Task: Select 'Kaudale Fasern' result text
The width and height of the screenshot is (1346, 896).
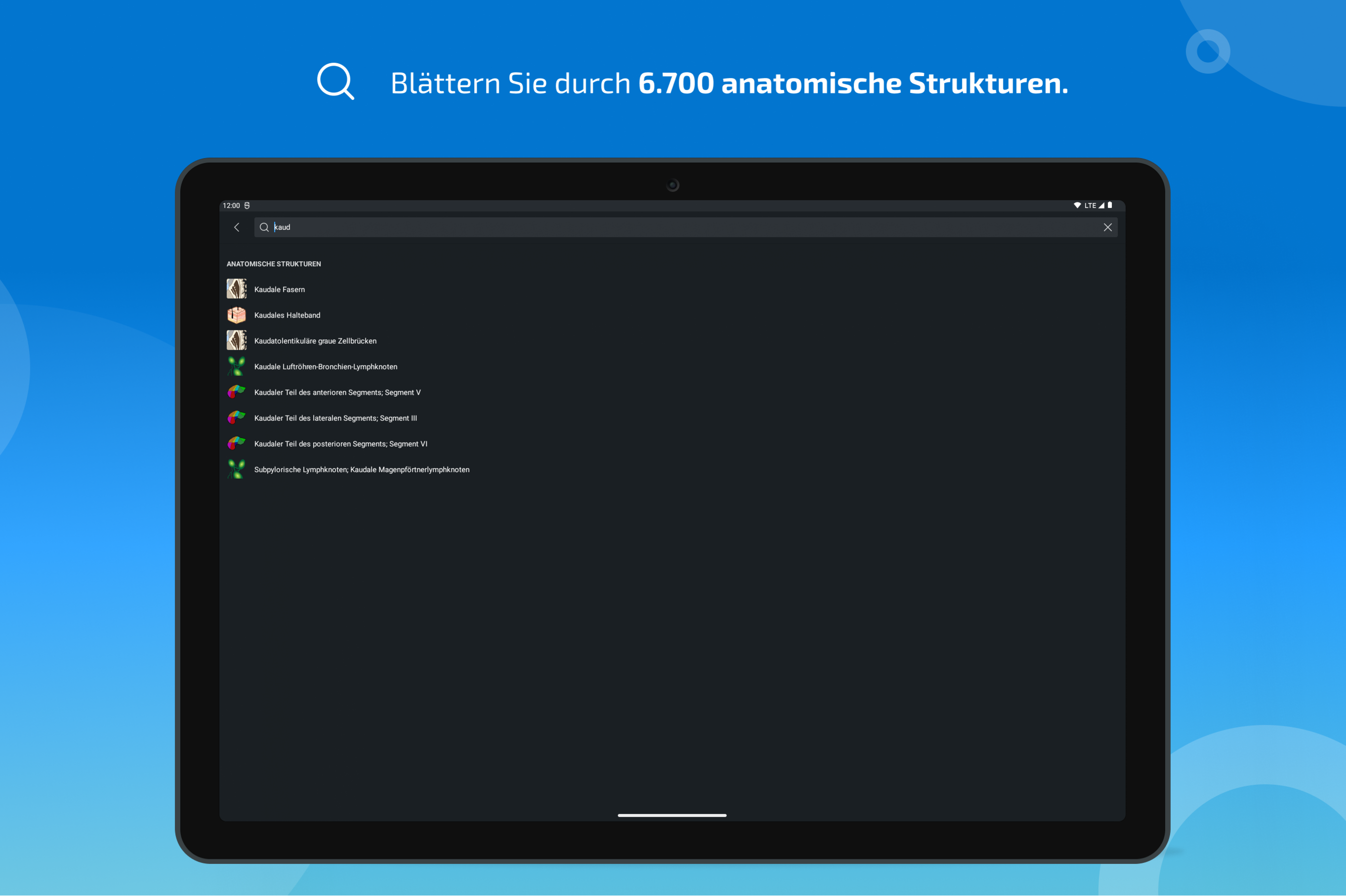Action: click(x=280, y=290)
